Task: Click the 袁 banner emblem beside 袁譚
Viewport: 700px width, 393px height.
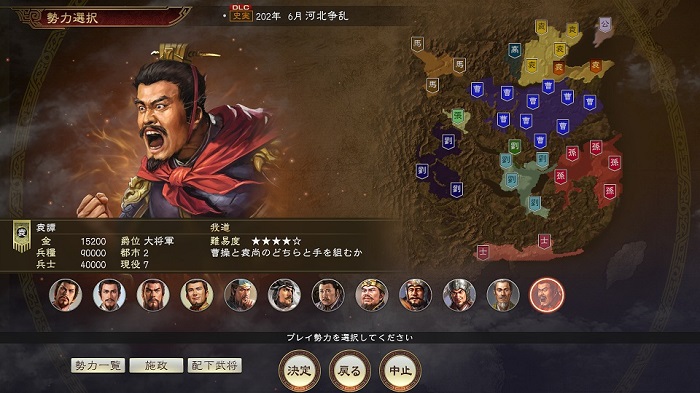Action: 21,234
